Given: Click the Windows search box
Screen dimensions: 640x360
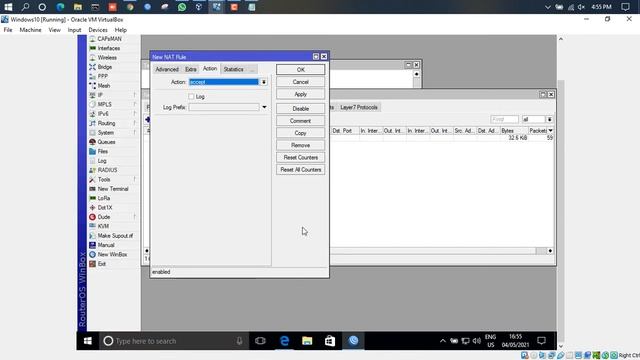Looking at the screenshot, I should (174, 341).
